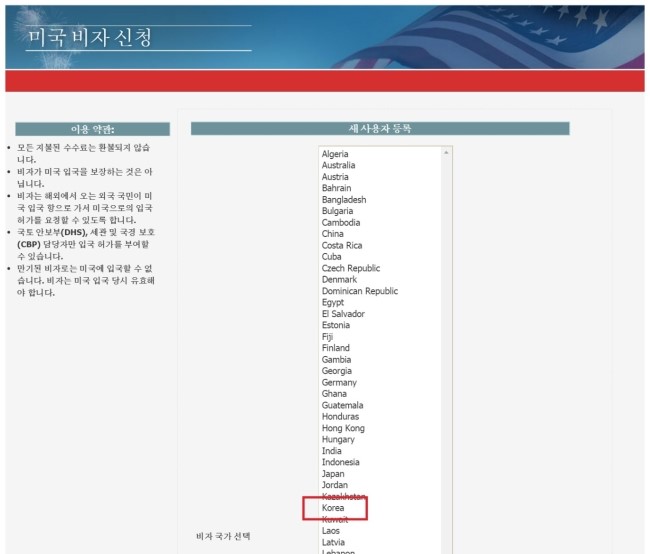Select China from the dropdown options

332,234
